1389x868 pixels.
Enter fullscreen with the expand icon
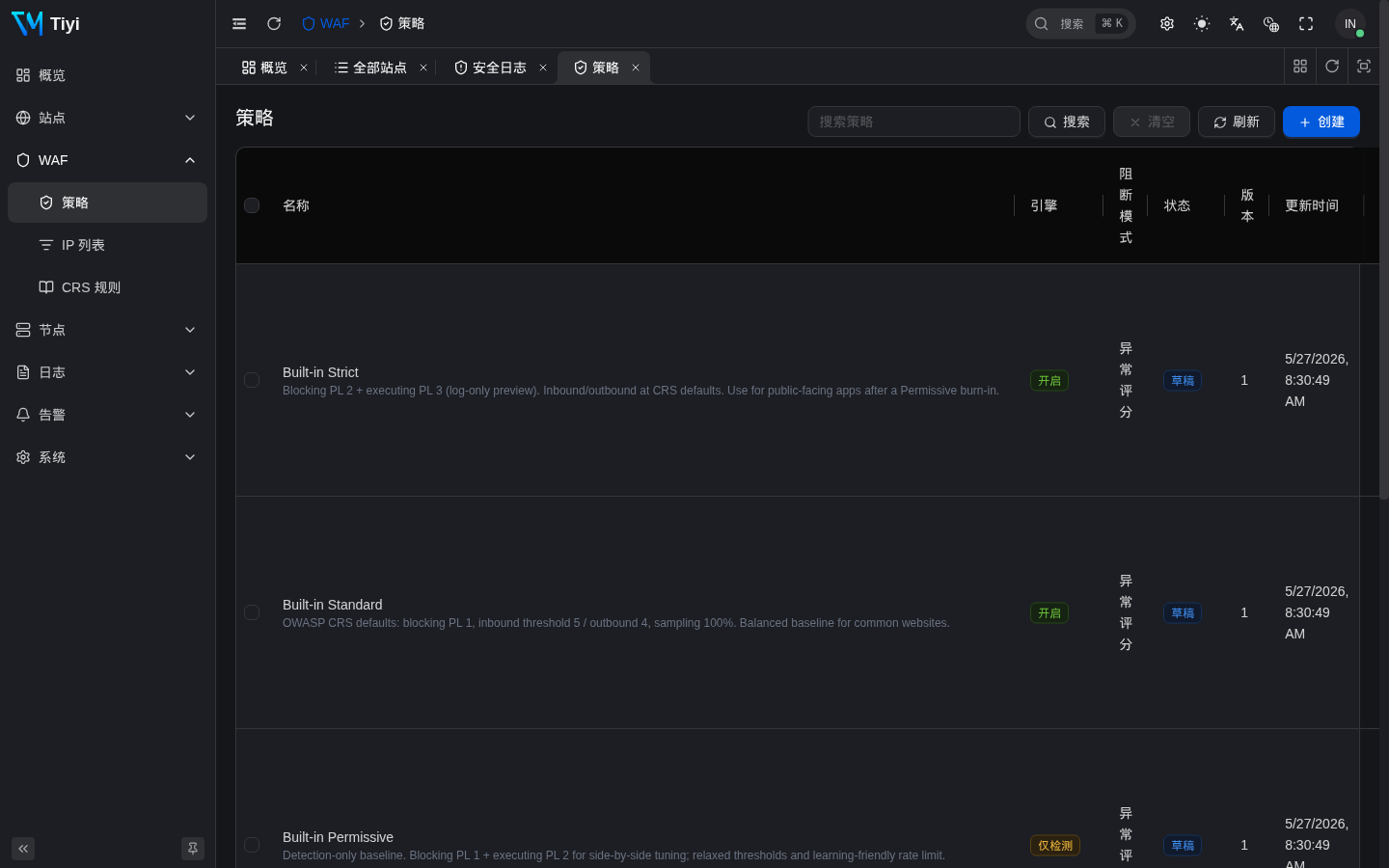[x=1306, y=23]
